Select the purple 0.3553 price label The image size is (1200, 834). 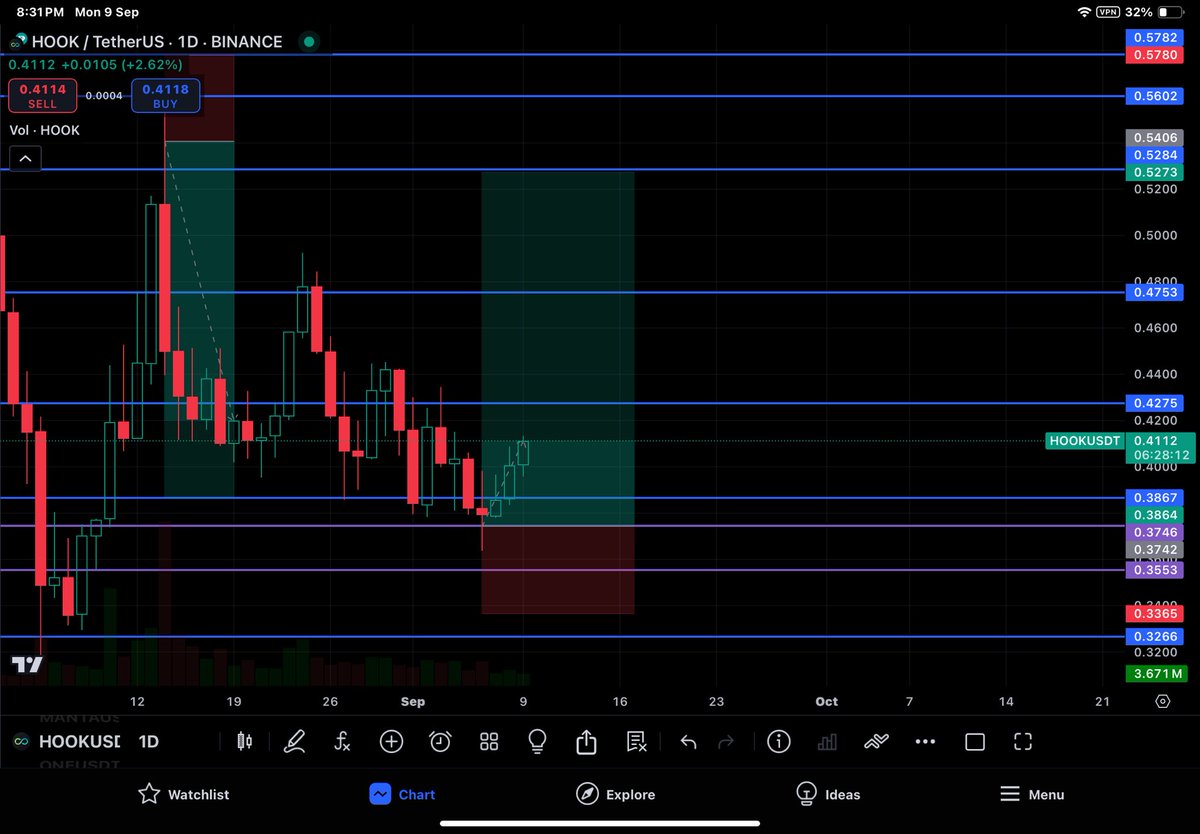(1155, 570)
